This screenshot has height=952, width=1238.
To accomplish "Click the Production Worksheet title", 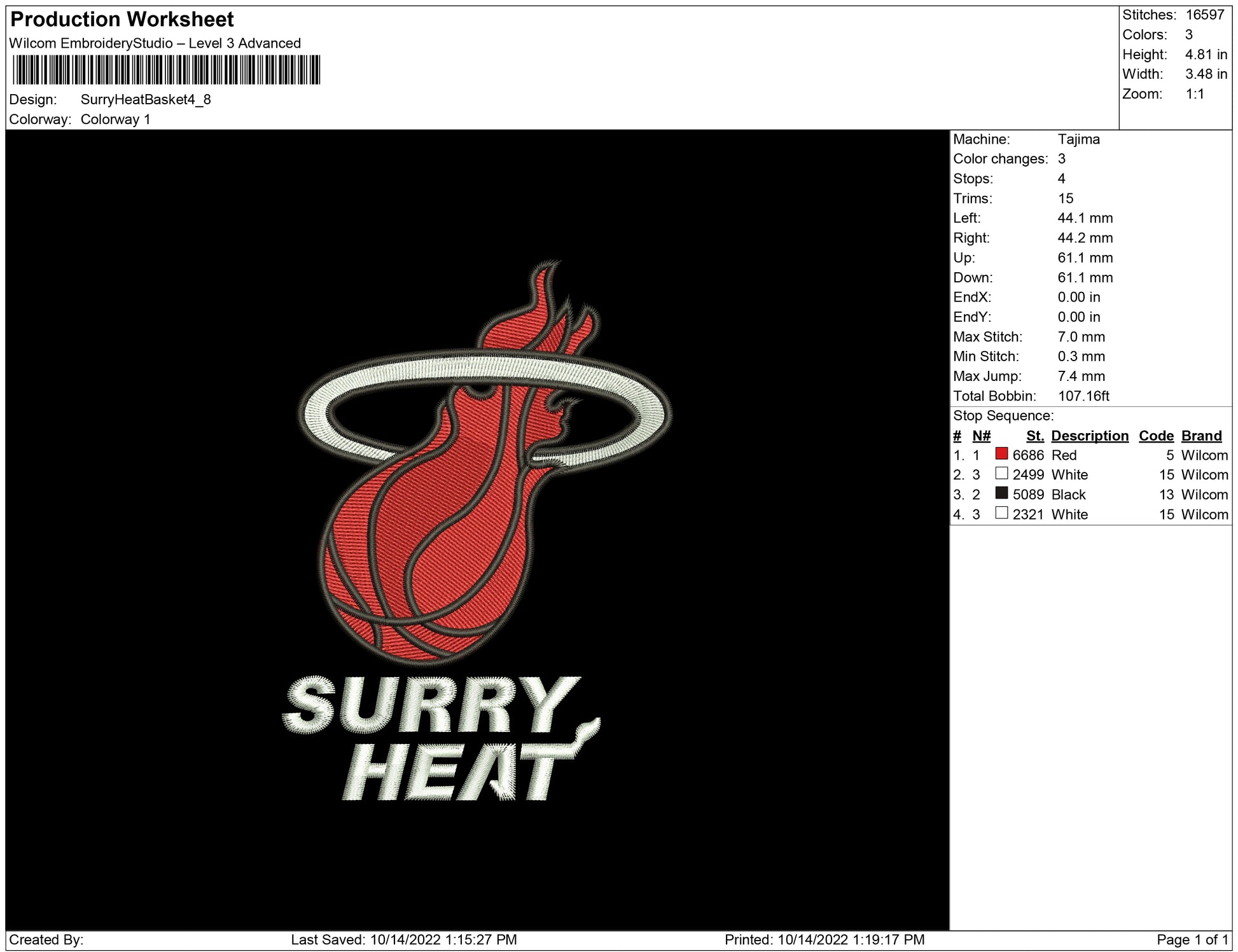I will click(x=122, y=19).
